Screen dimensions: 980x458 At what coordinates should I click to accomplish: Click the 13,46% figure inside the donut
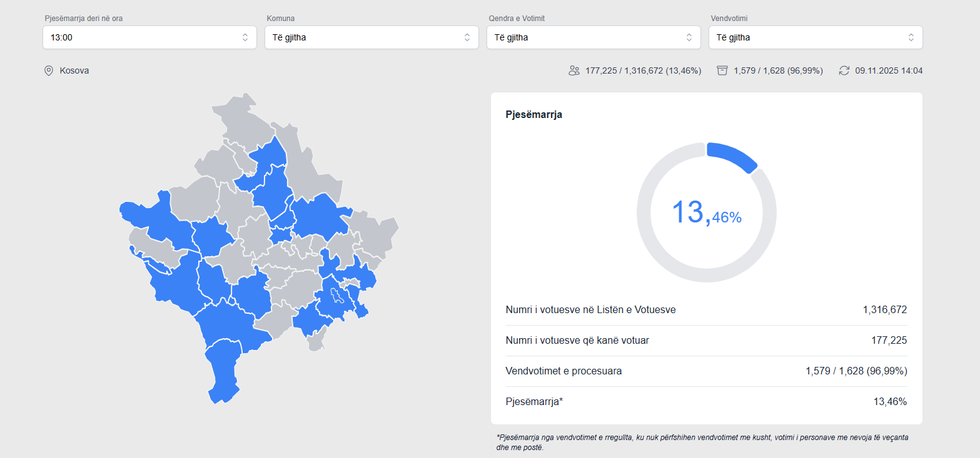[x=706, y=213]
